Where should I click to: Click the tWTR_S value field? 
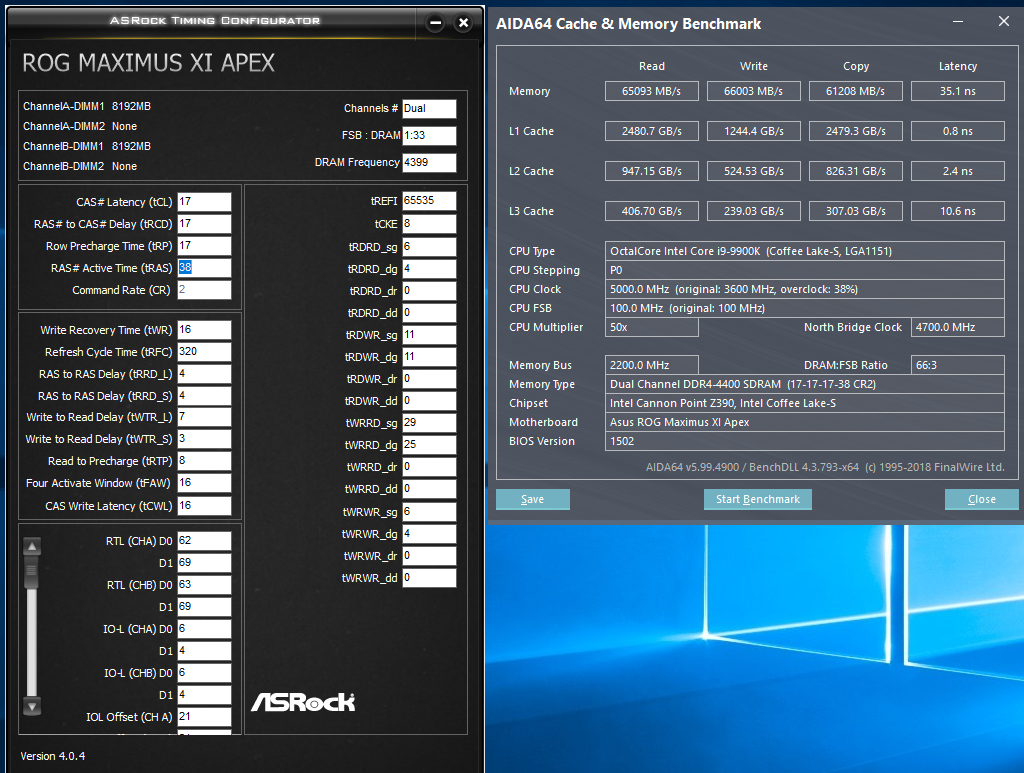point(204,439)
